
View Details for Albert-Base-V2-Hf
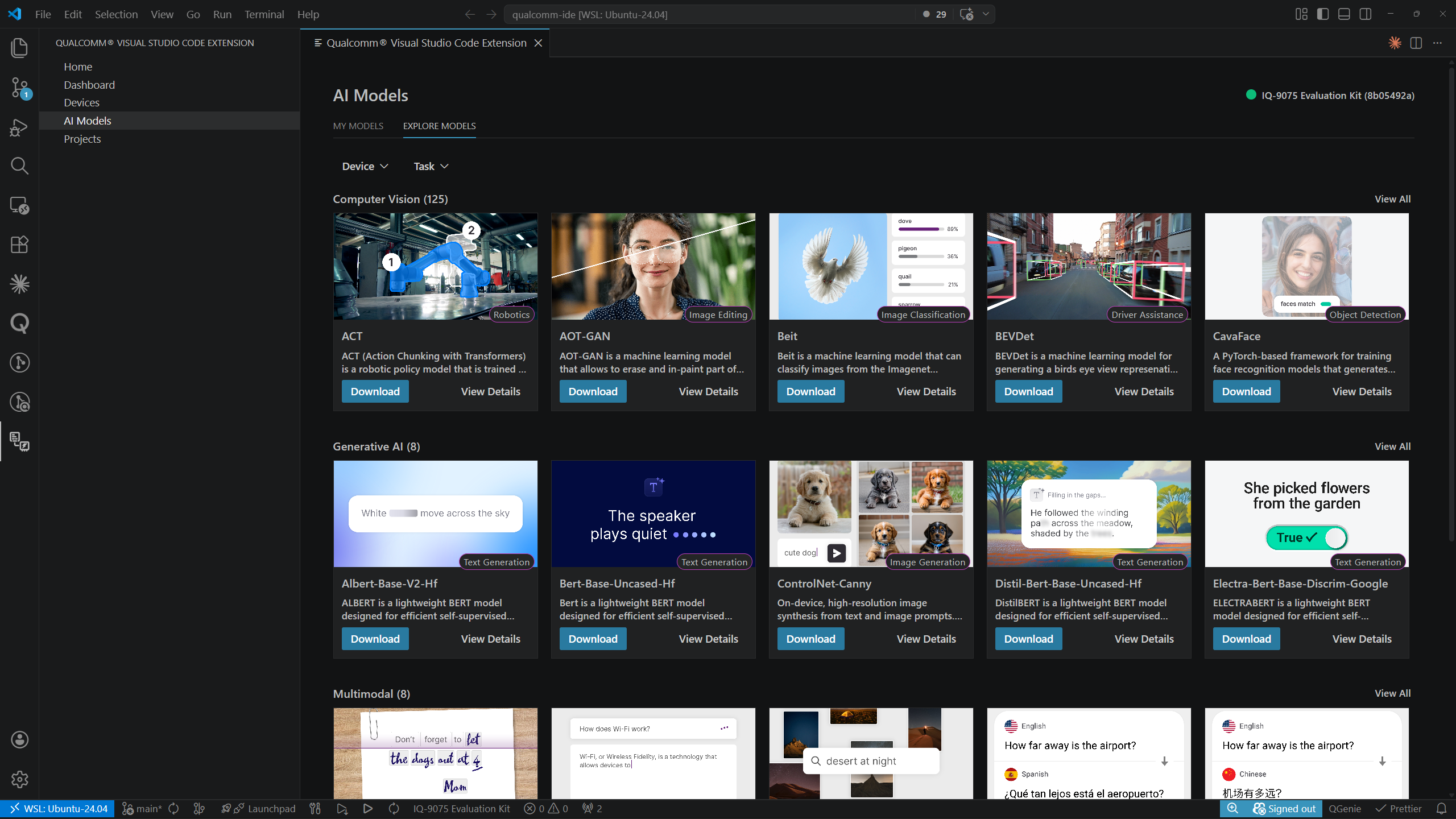[490, 639]
